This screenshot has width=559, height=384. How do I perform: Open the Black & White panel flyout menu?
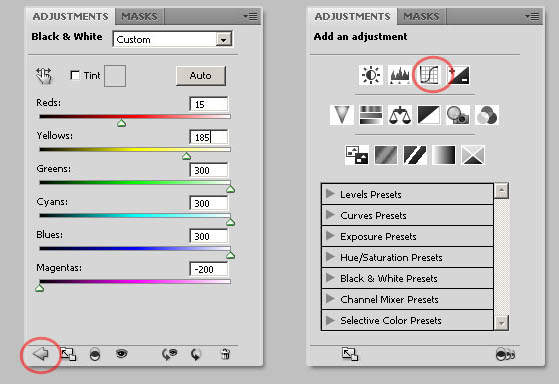pos(250,16)
